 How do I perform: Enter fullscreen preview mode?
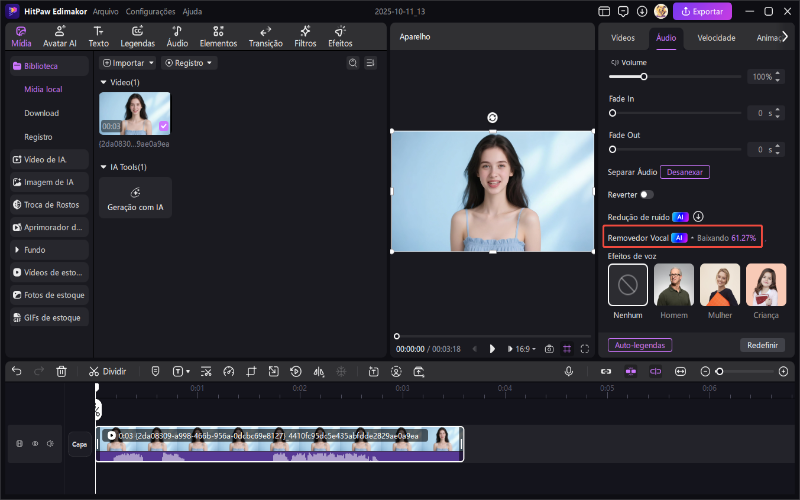tap(585, 349)
